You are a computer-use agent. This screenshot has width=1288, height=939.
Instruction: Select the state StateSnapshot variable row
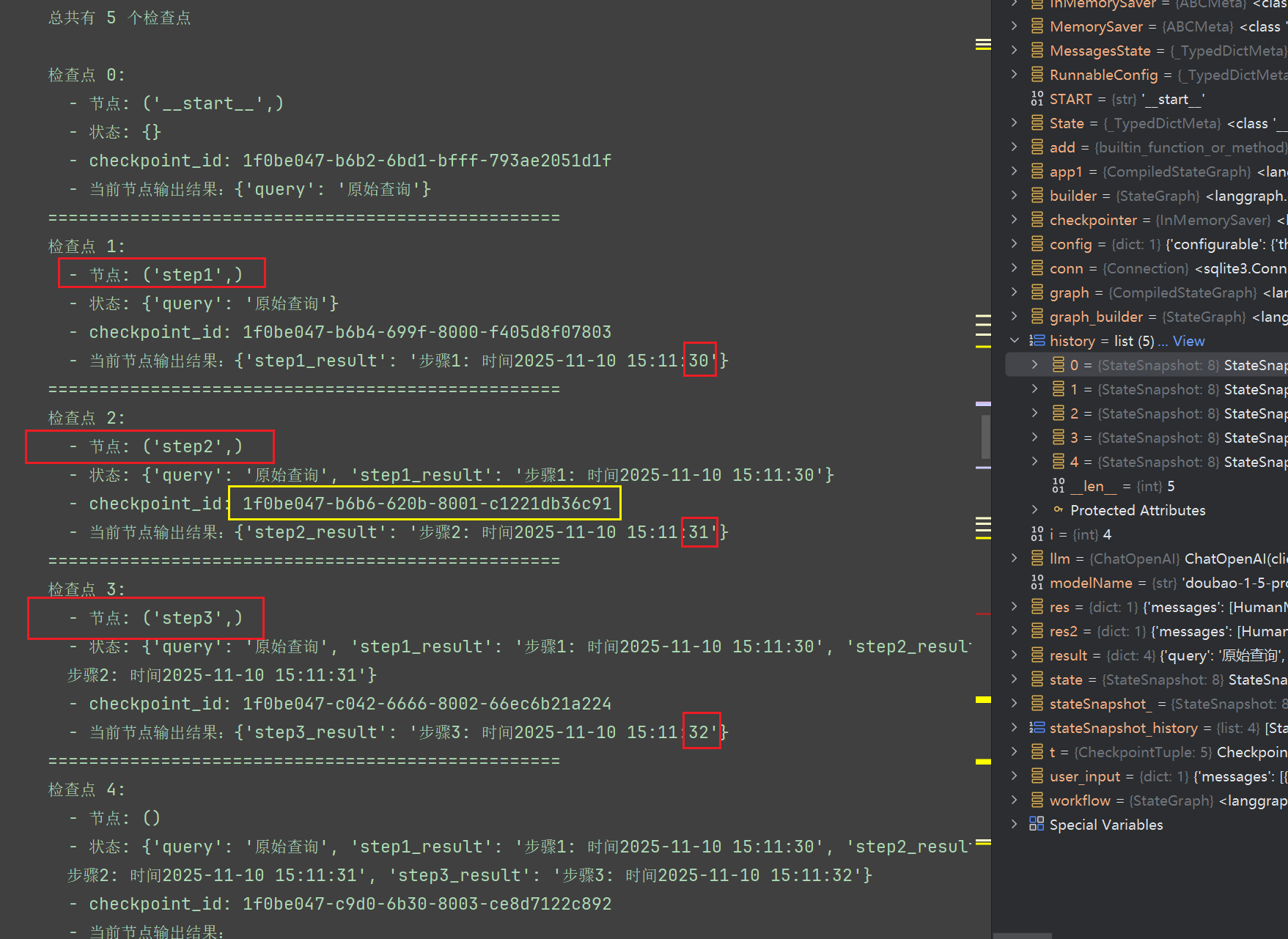(x=1146, y=680)
